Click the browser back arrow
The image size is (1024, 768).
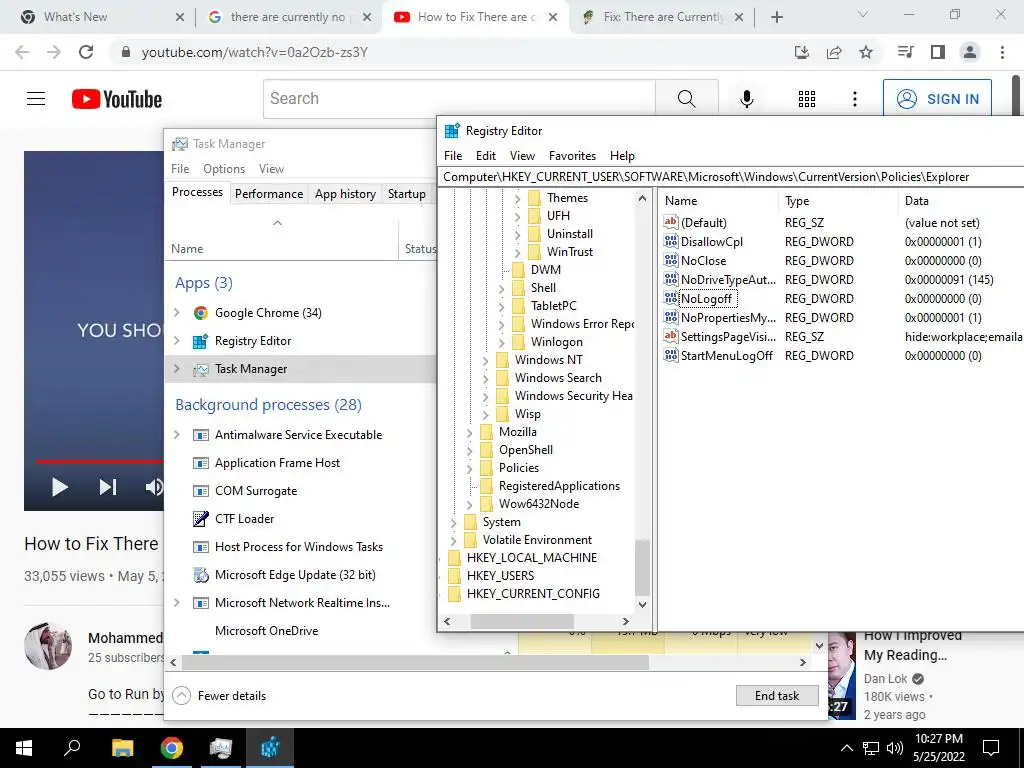click(22, 52)
